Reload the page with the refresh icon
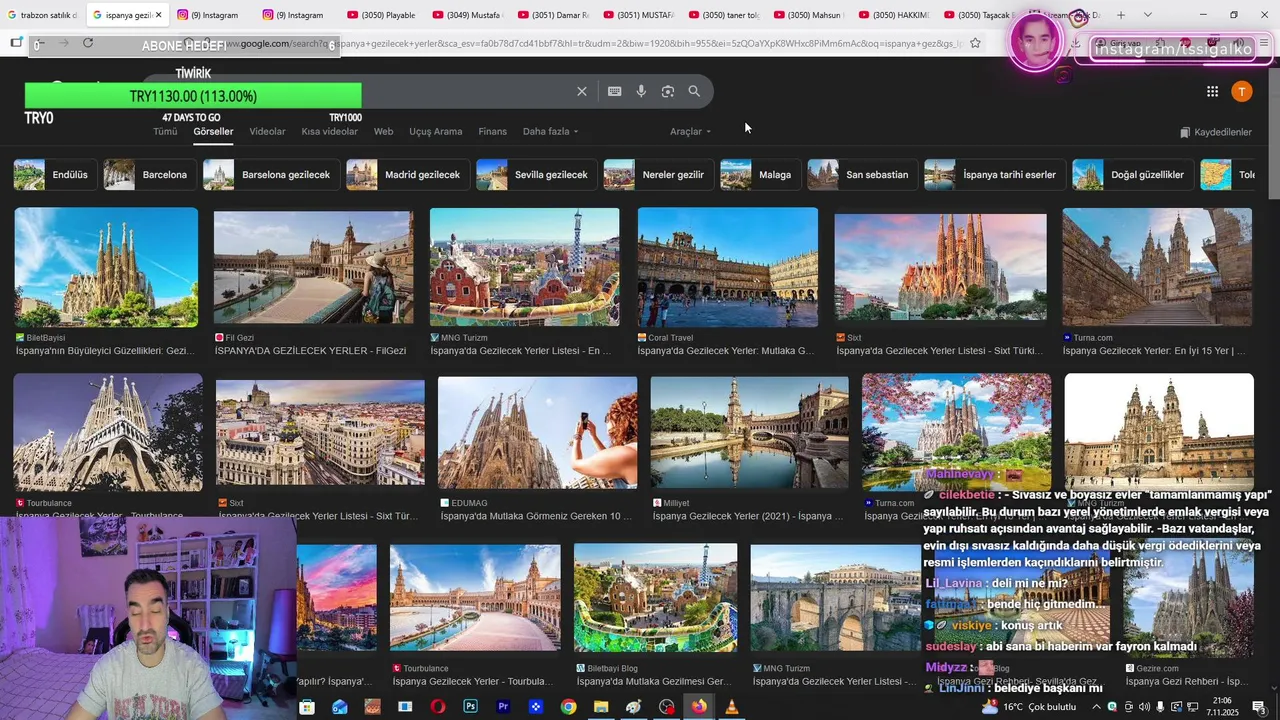 pyautogui.click(x=88, y=43)
